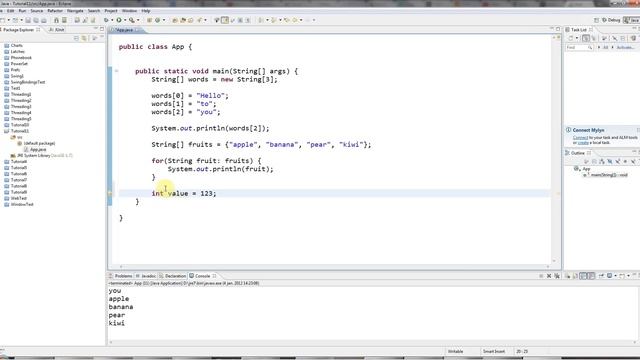Click the Debug bug icon in toolbar

click(x=106, y=20)
